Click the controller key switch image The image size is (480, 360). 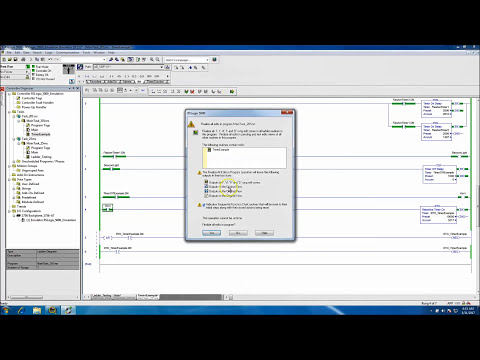69,69
